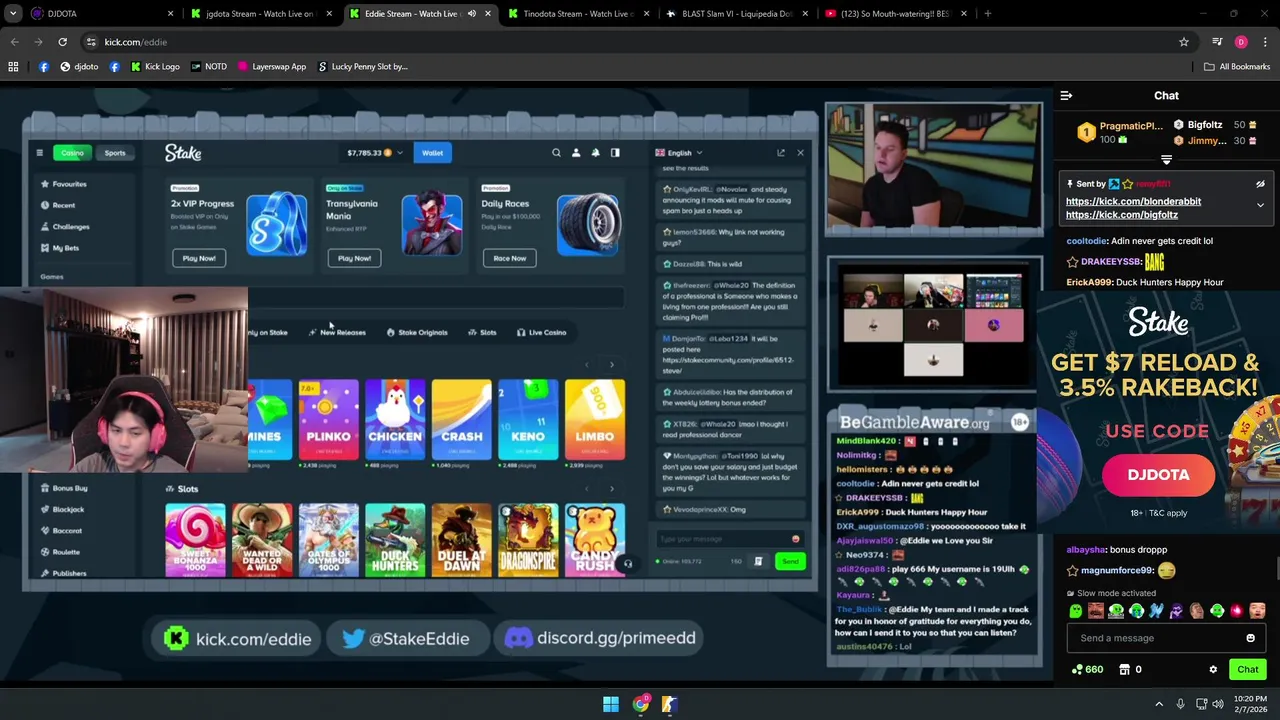Open the taskbar volume control

(1218, 704)
